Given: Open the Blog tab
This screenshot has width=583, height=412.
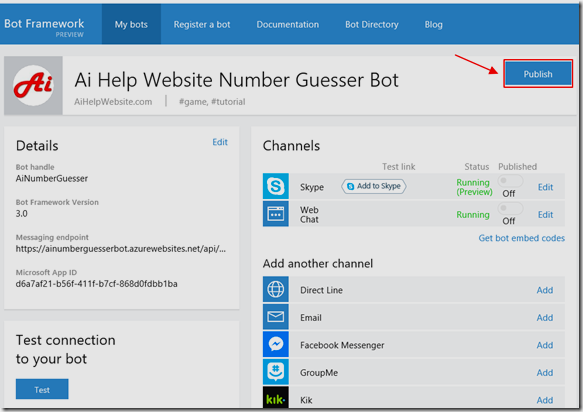Looking at the screenshot, I should [434, 25].
